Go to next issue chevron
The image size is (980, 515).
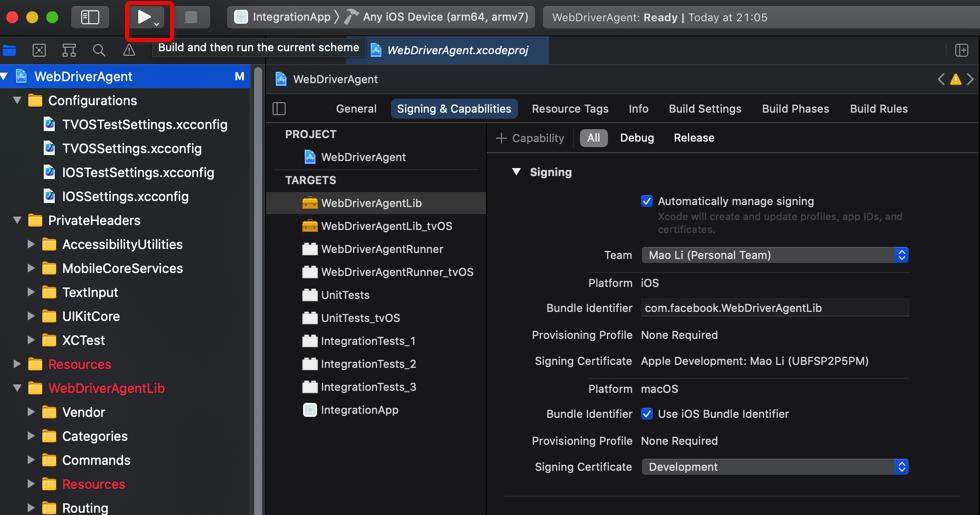970,79
